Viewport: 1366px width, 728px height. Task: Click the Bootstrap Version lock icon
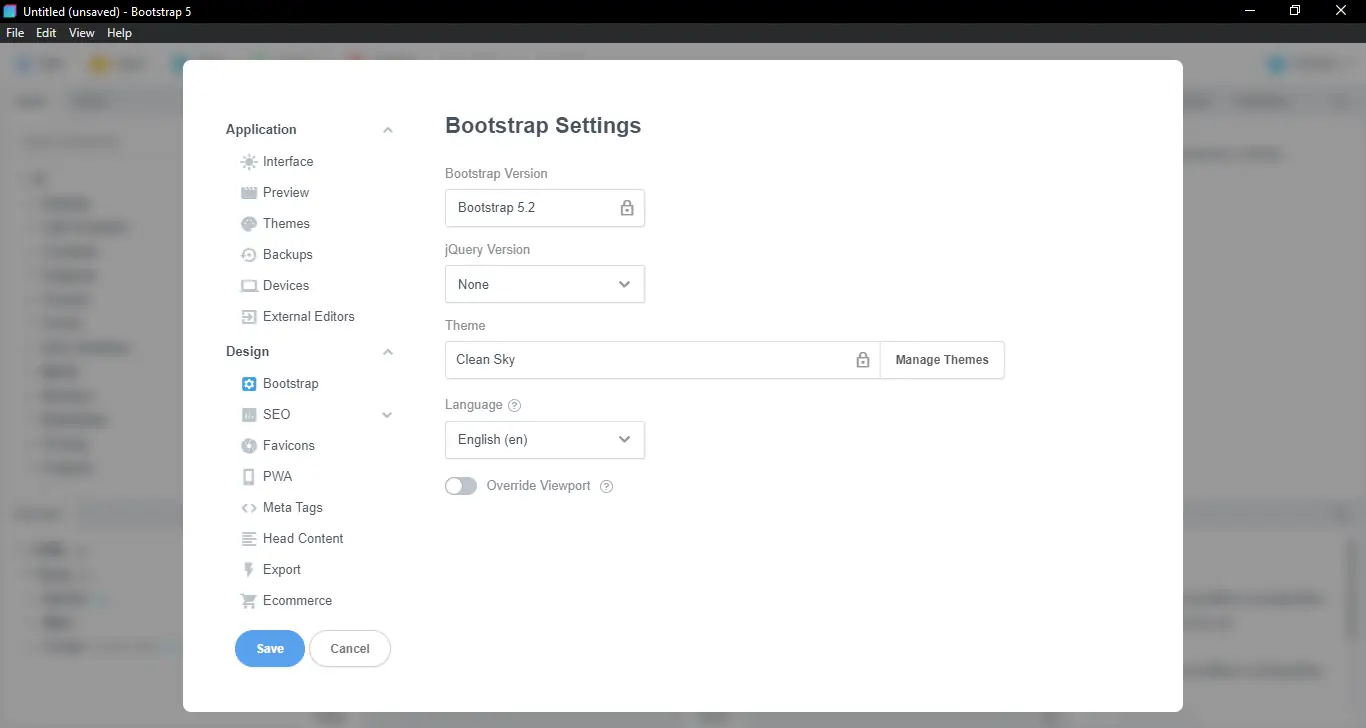(627, 208)
